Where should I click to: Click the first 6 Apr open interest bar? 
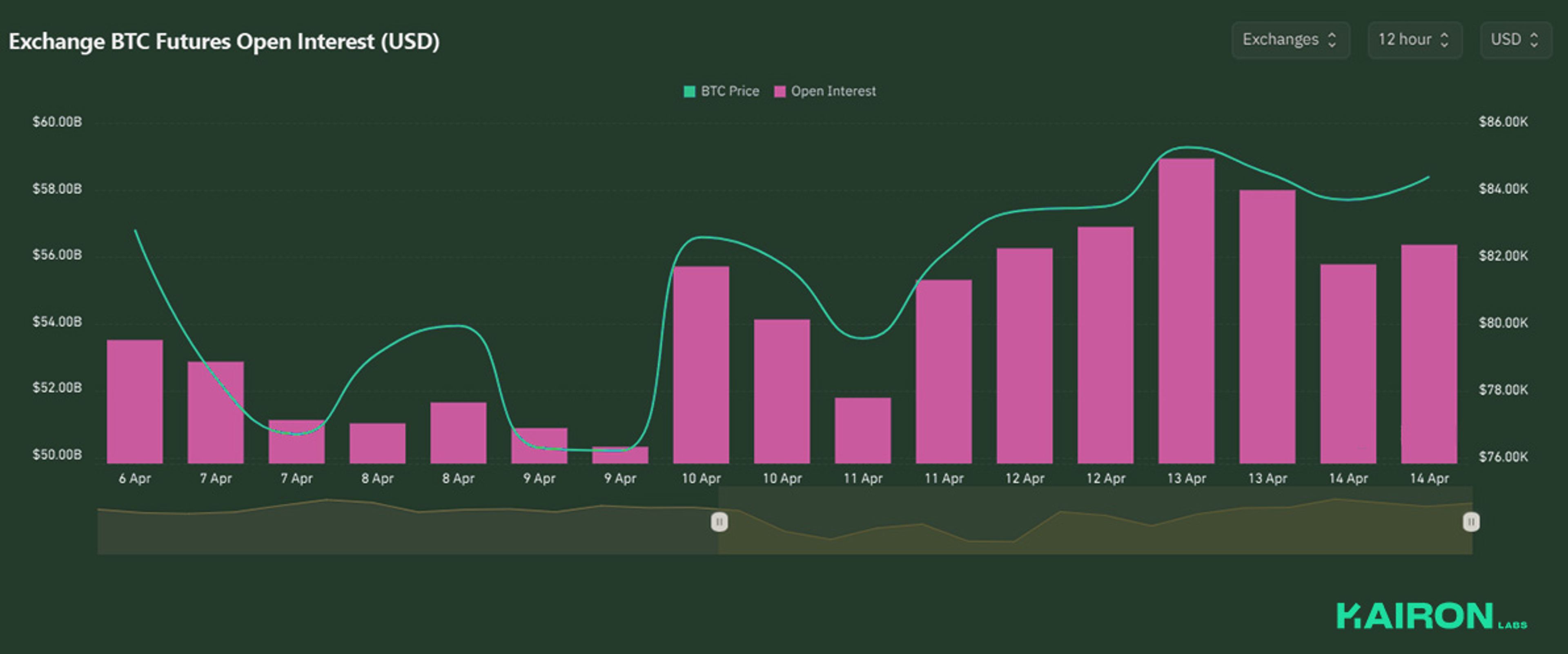click(x=134, y=402)
